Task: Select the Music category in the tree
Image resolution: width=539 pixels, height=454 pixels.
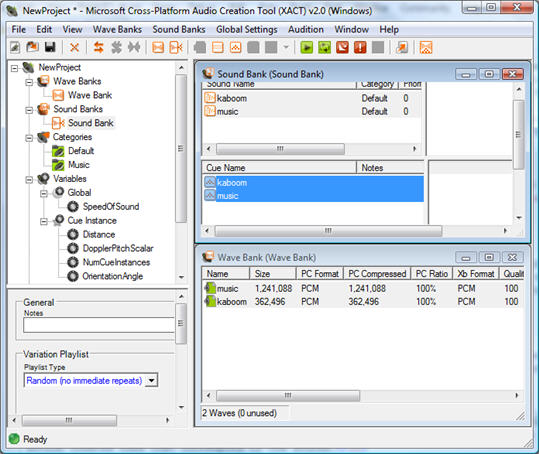Action: [79, 165]
